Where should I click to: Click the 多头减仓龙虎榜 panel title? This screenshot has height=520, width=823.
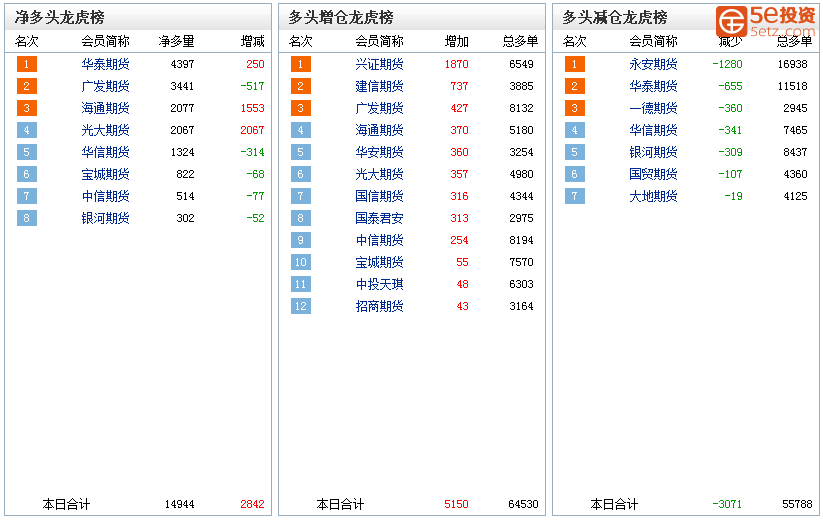[x=615, y=17]
